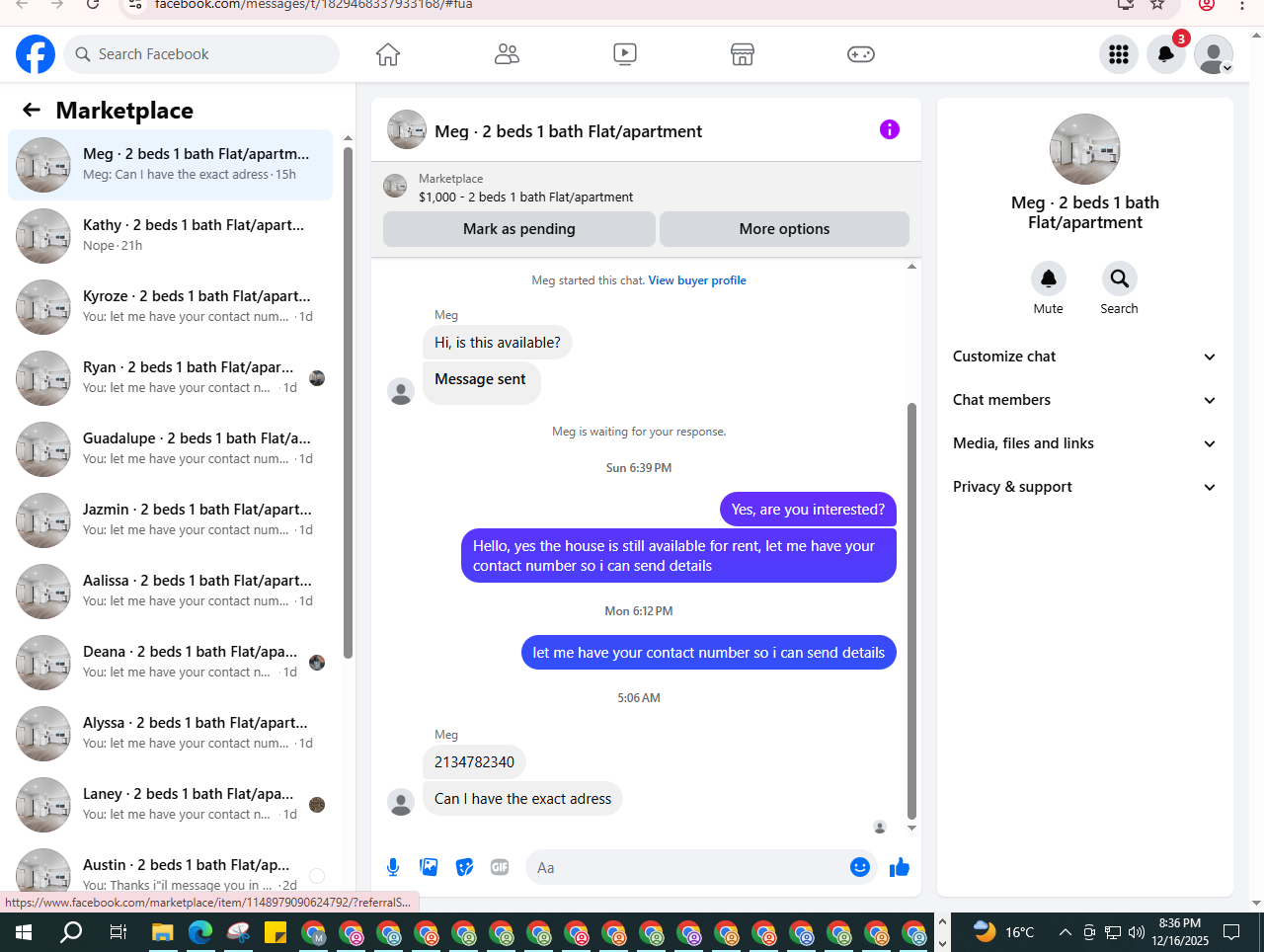Open the Menu grid icon
1264x952 pixels.
tap(1119, 54)
